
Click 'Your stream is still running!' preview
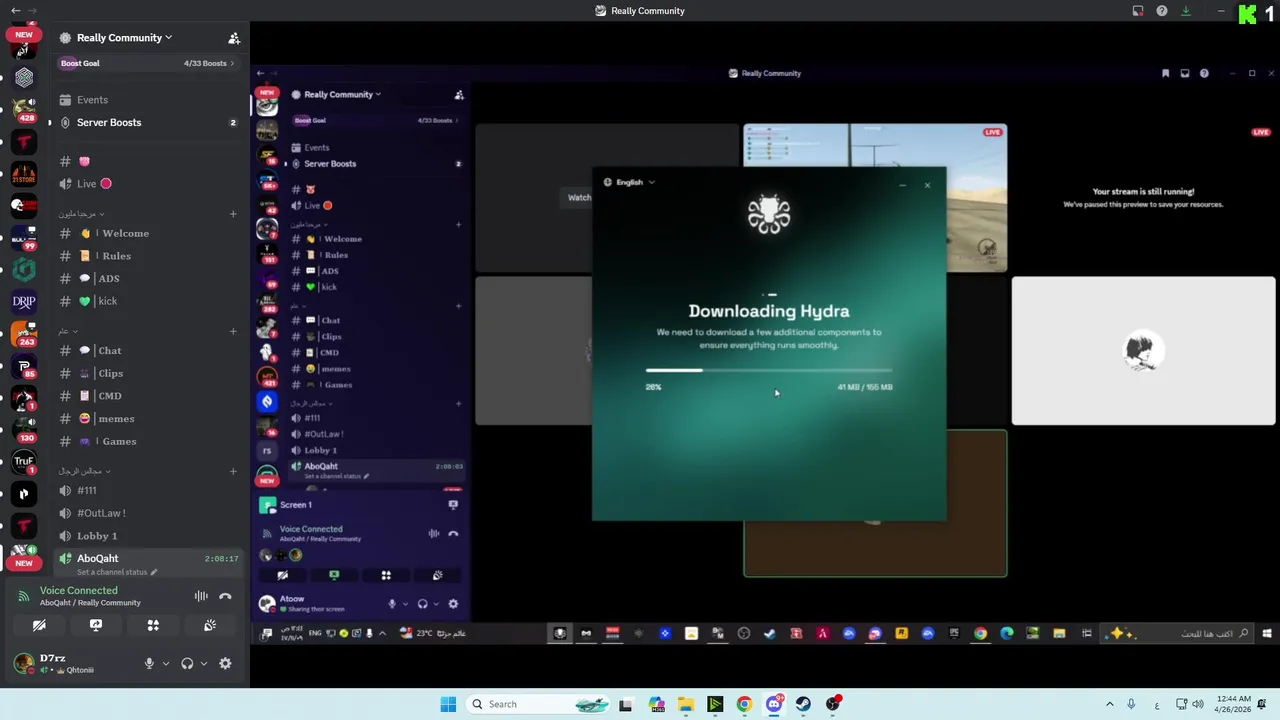pos(1143,197)
